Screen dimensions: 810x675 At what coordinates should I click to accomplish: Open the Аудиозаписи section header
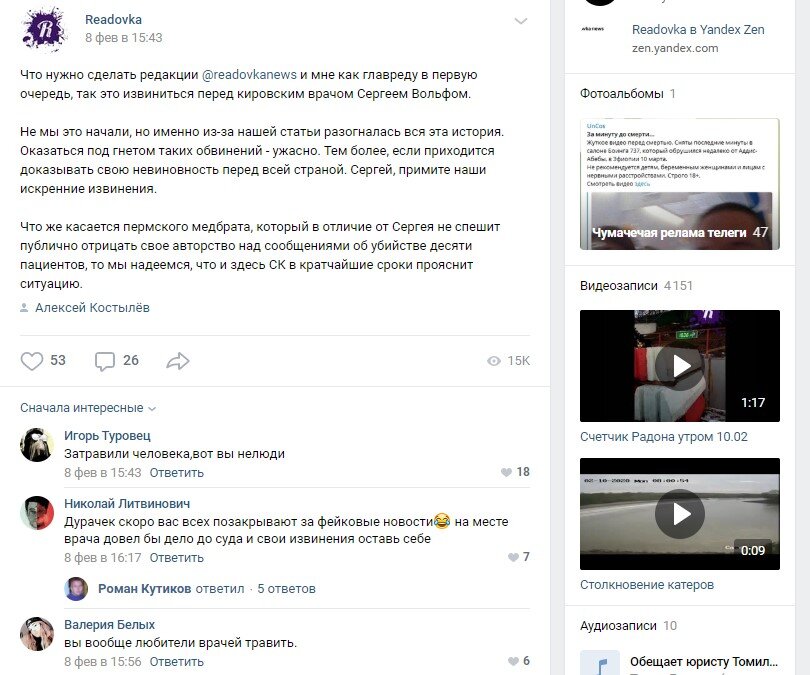(618, 626)
